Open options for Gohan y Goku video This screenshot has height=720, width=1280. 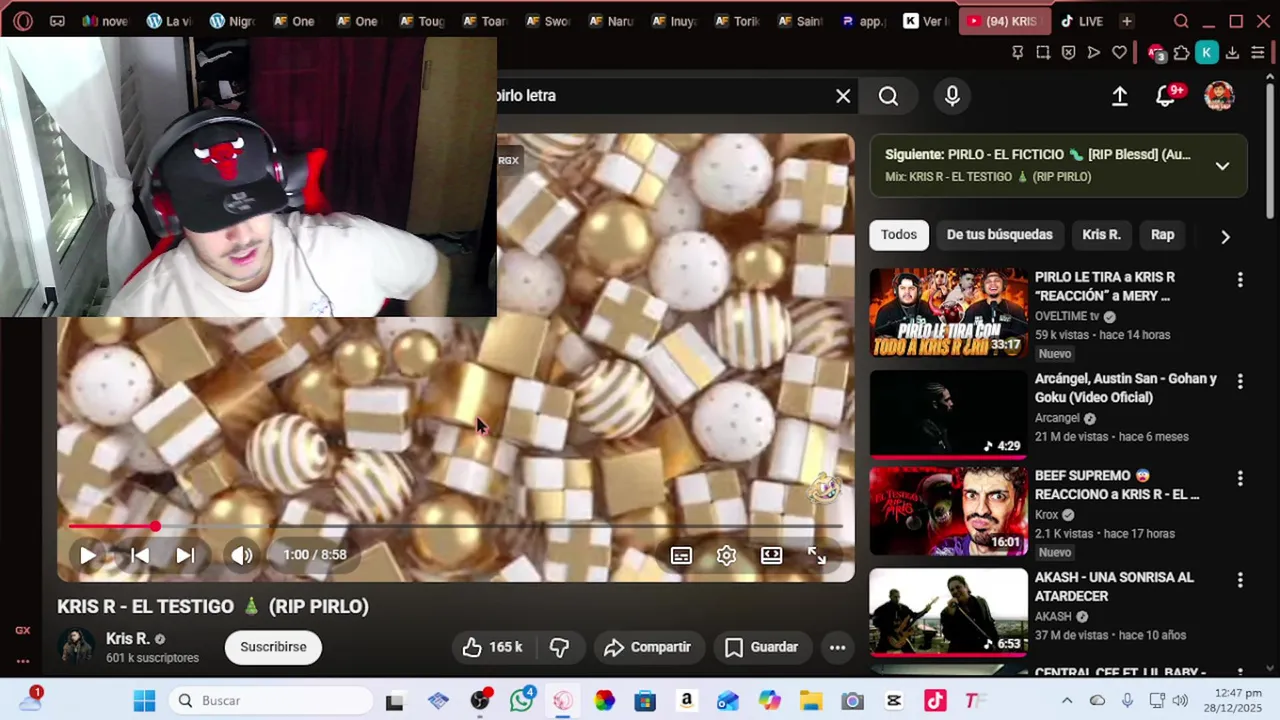tap(1240, 382)
